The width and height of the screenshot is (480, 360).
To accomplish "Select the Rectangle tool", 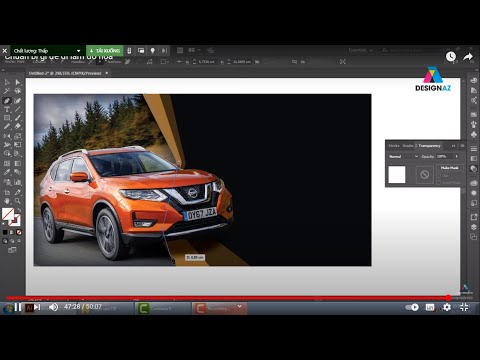I will pyautogui.click(x=7, y=118).
